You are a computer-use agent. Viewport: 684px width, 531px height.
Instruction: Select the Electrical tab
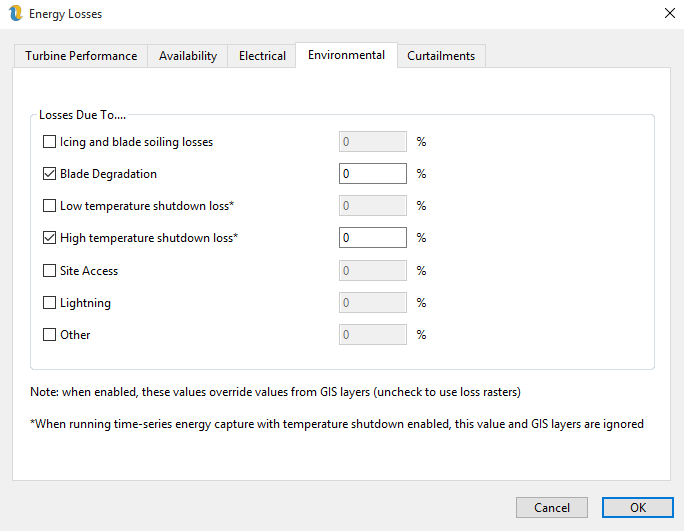(x=262, y=56)
